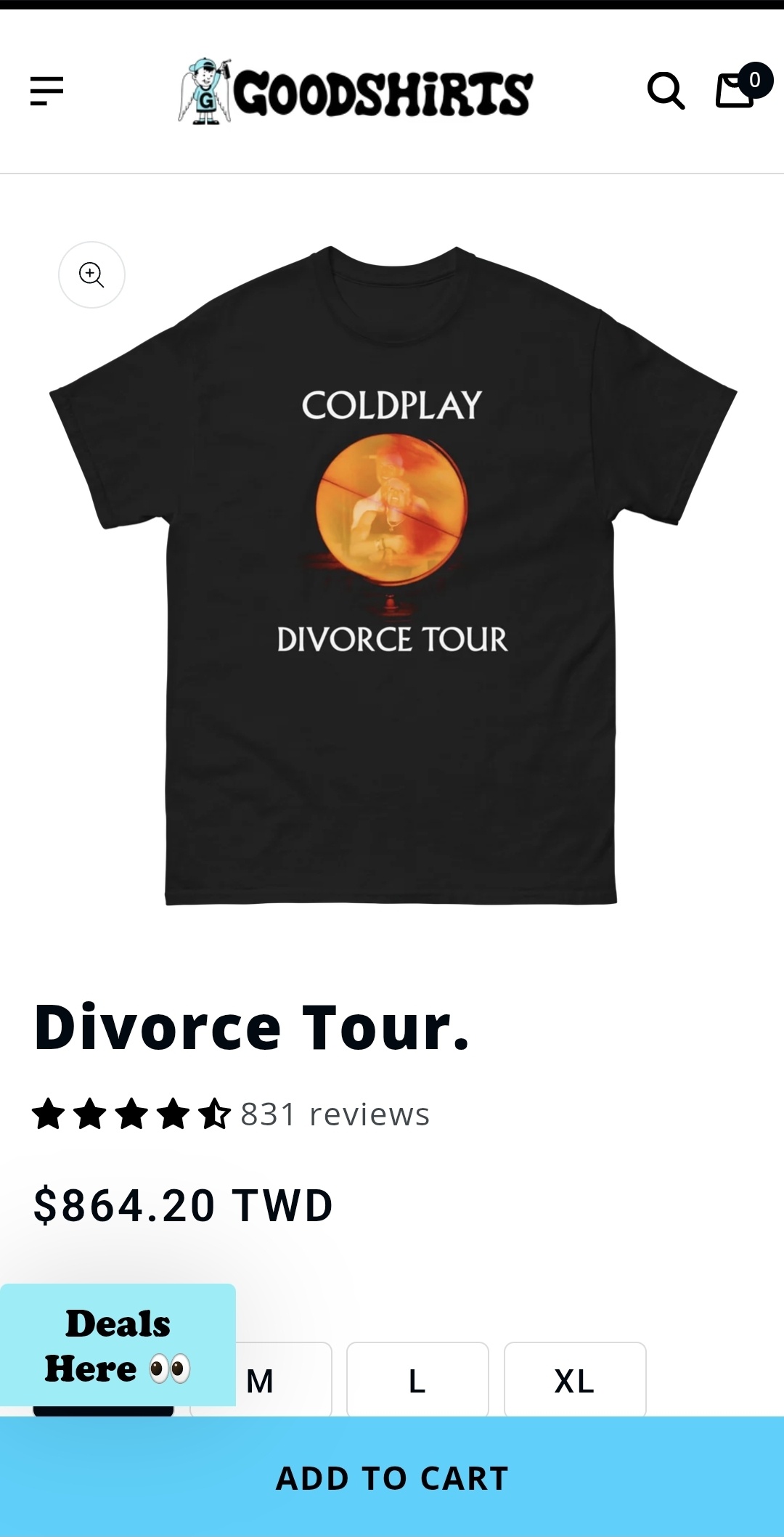
Task: Tap the zoom-in icon on product image
Action: click(x=91, y=274)
